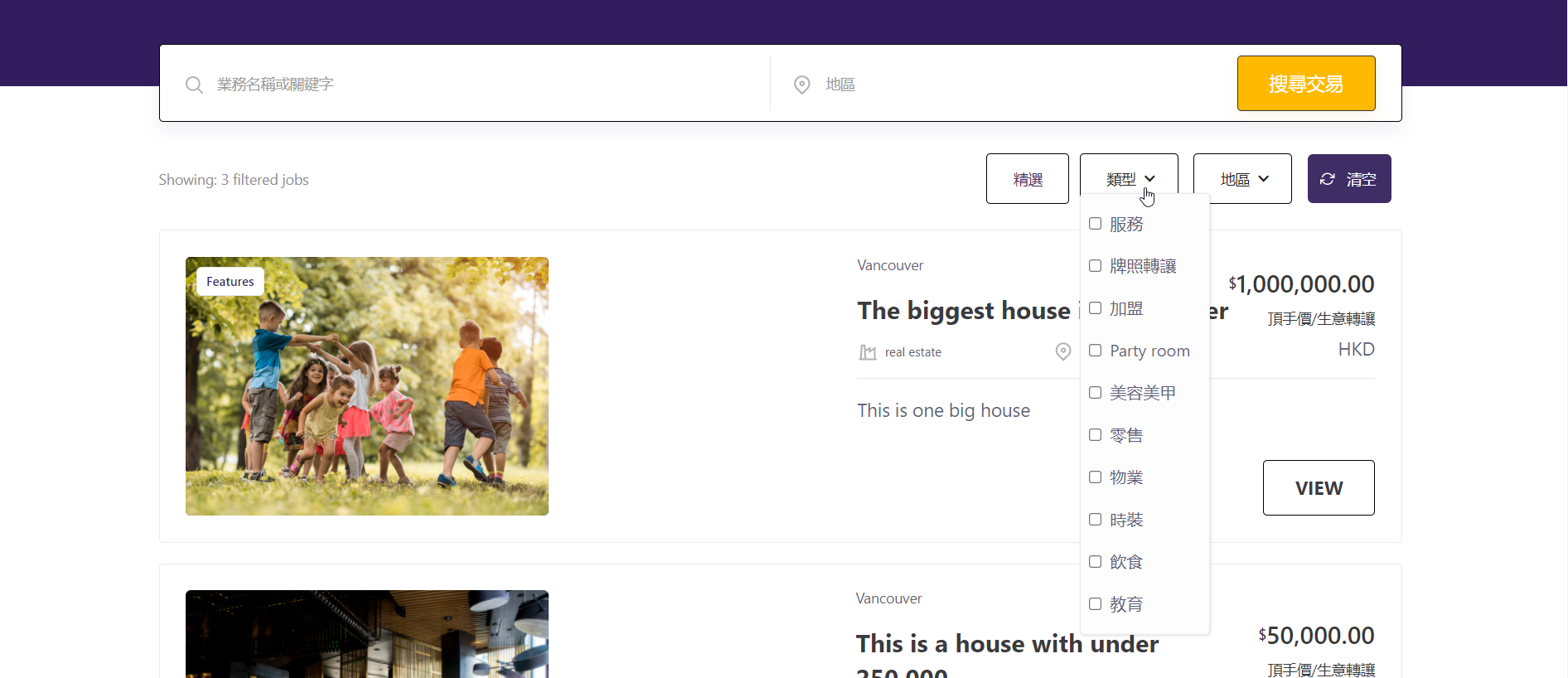Click Vancouver label on second listing

pos(888,598)
